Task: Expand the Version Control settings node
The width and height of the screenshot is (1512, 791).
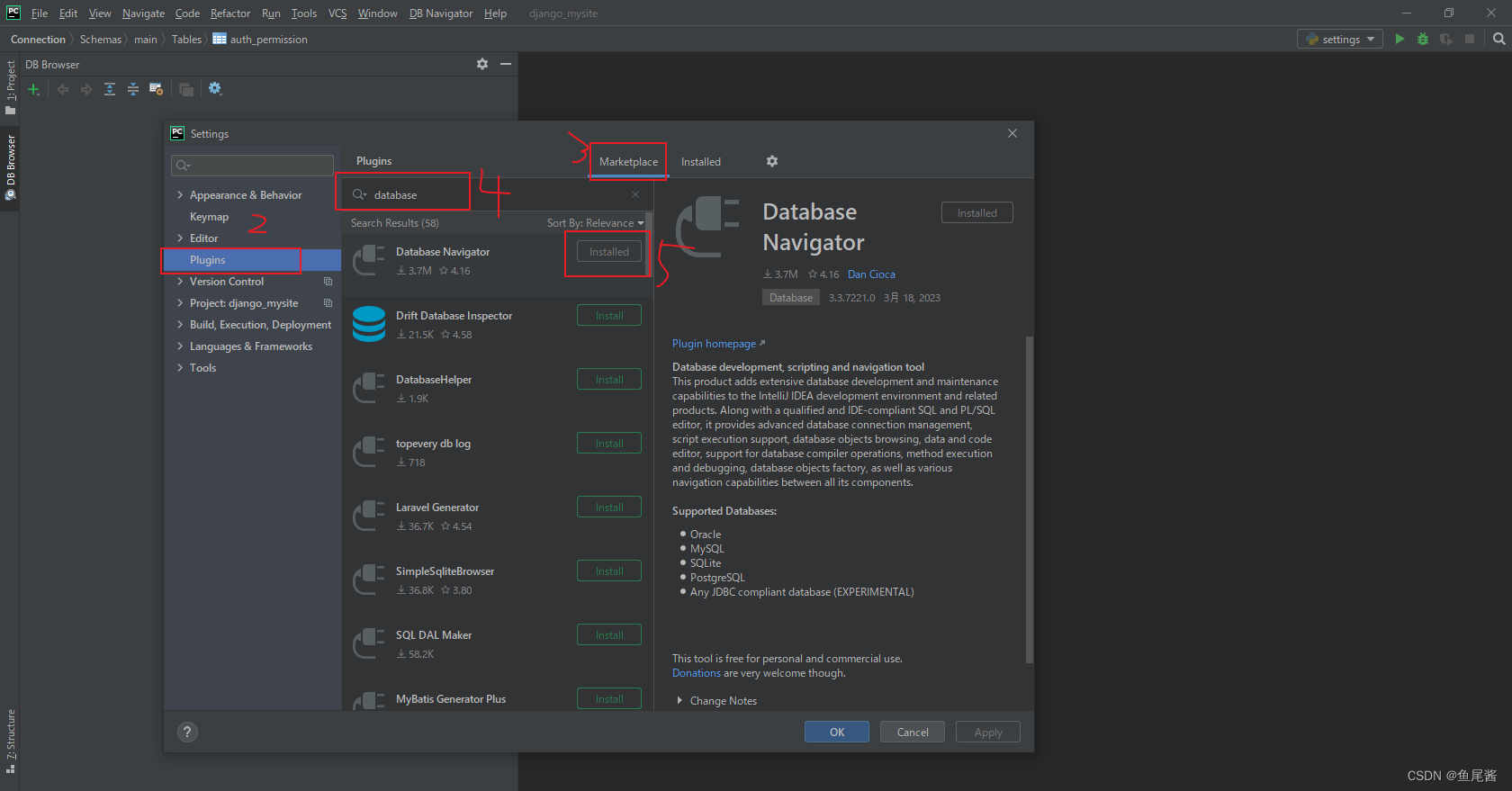Action: point(180,282)
